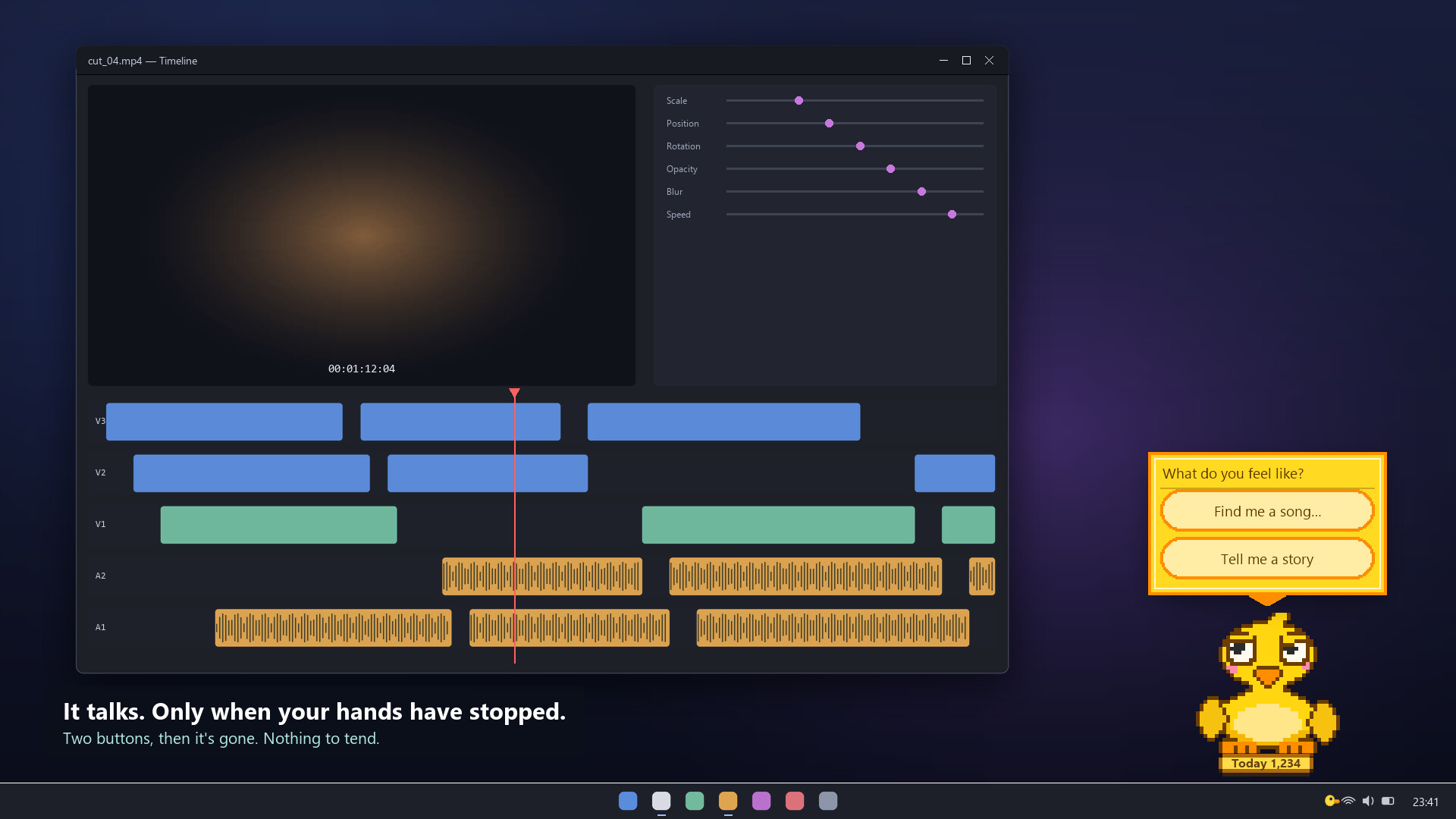Select the short end clip on V2
This screenshot has width=1456, height=819.
point(955,473)
